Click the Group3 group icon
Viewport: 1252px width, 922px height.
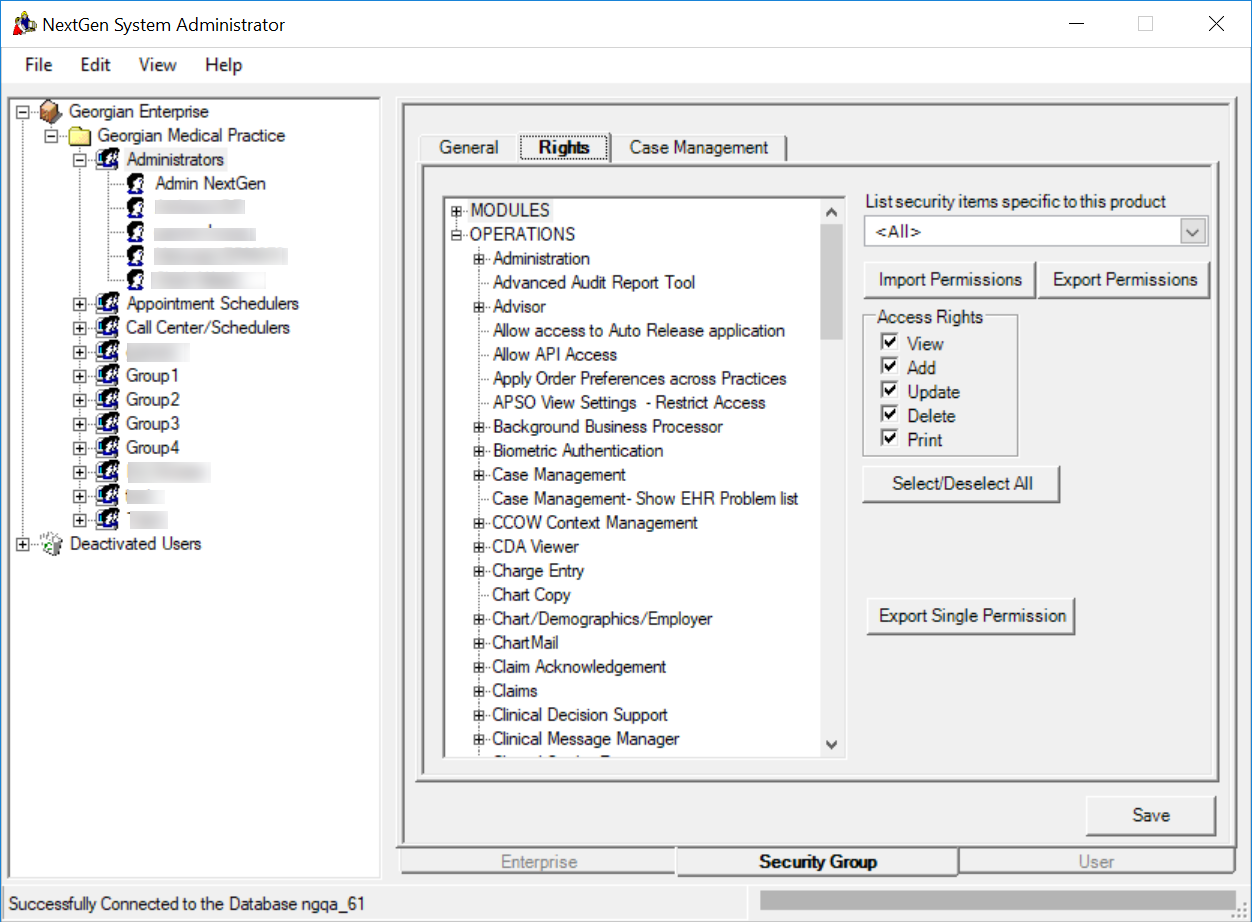108,424
